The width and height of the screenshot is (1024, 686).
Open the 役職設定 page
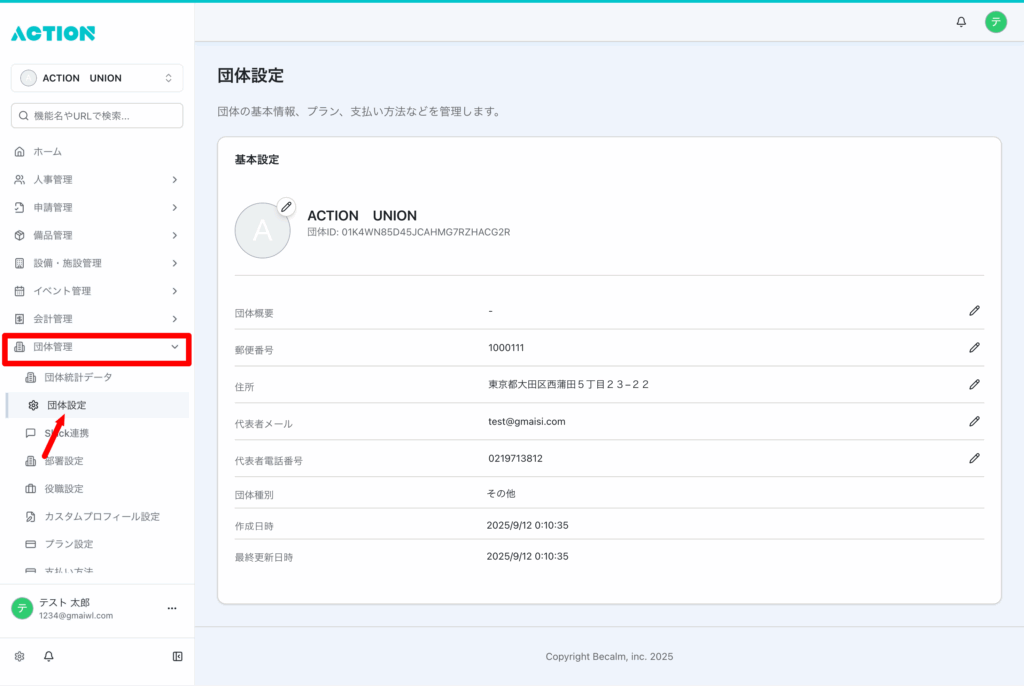(x=63, y=489)
